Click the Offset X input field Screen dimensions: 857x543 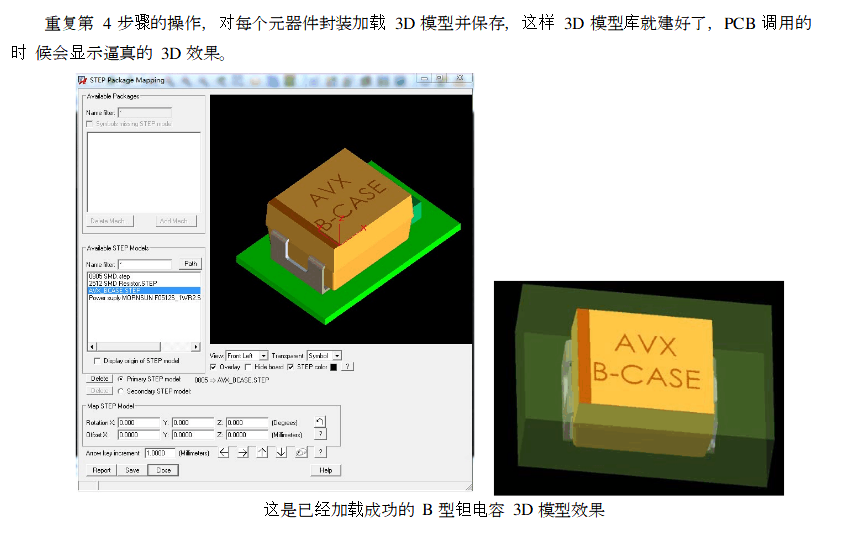139,434
